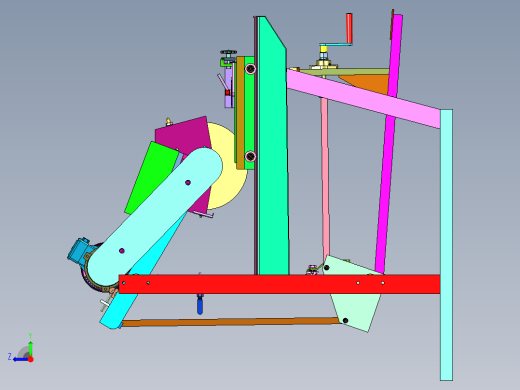520x390 pixels.
Task: Select the upper black pin on the pale bracket
Action: click(x=327, y=267)
